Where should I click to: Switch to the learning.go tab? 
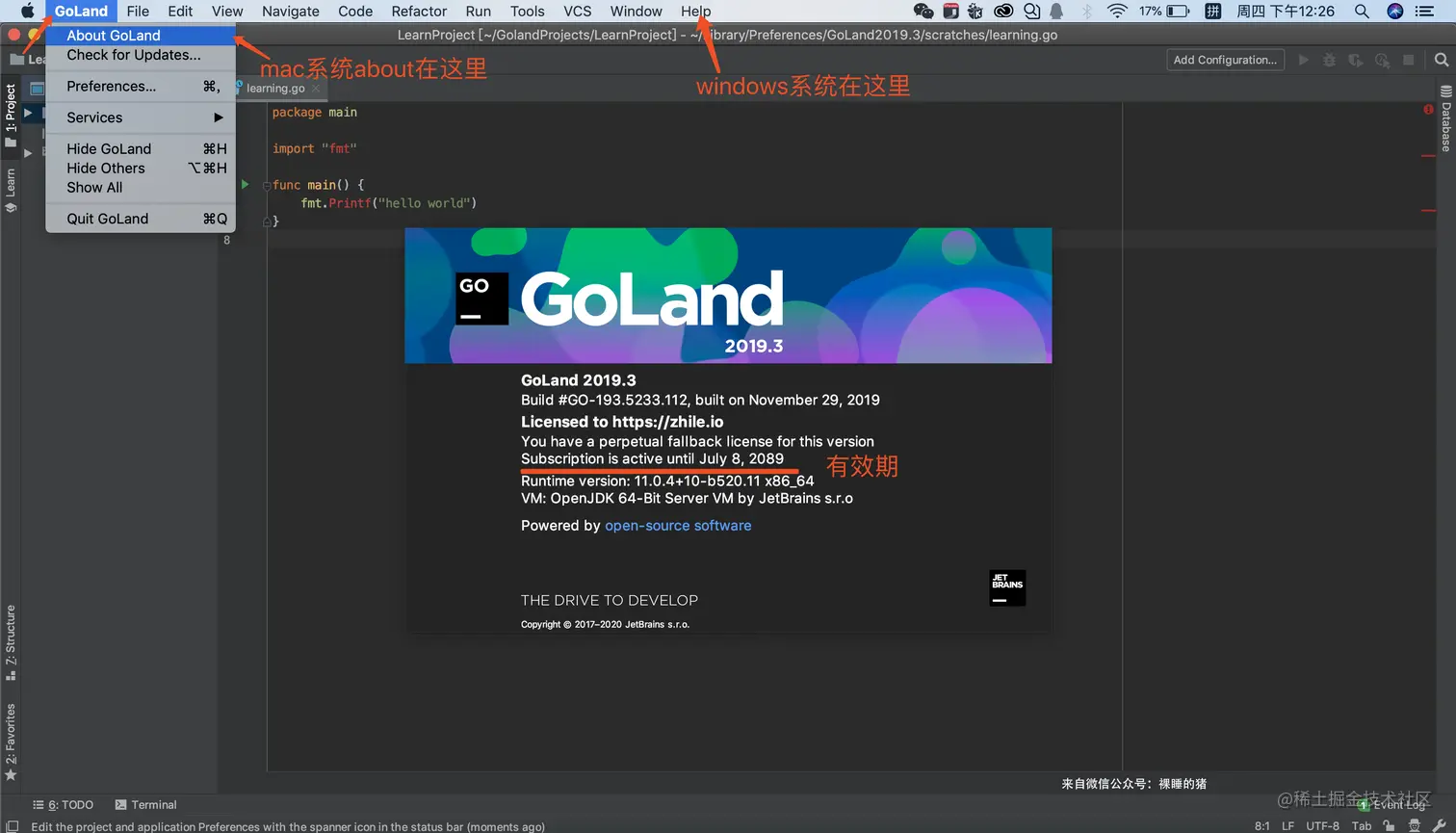point(275,88)
